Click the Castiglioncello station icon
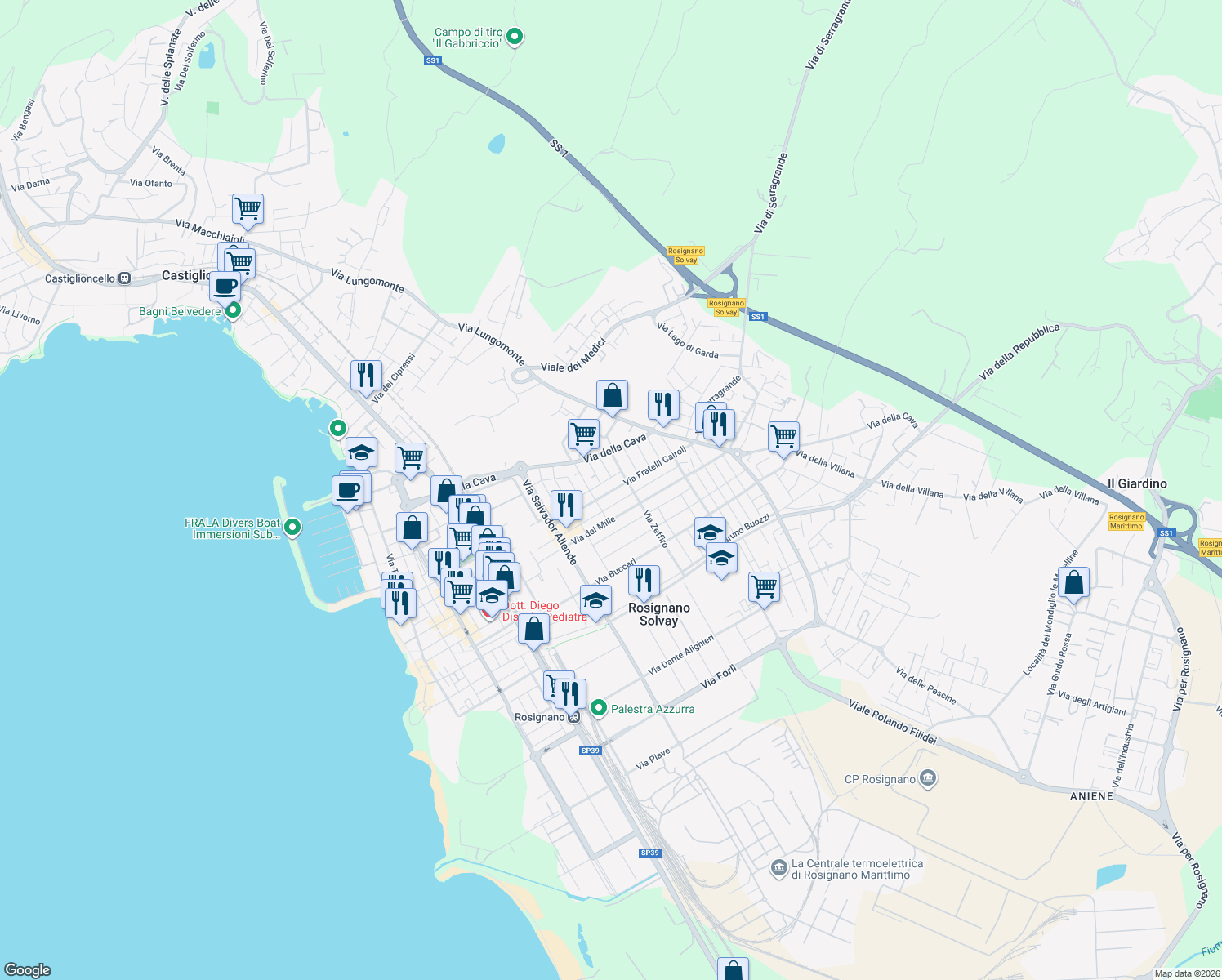The width and height of the screenshot is (1222, 980). click(x=123, y=278)
